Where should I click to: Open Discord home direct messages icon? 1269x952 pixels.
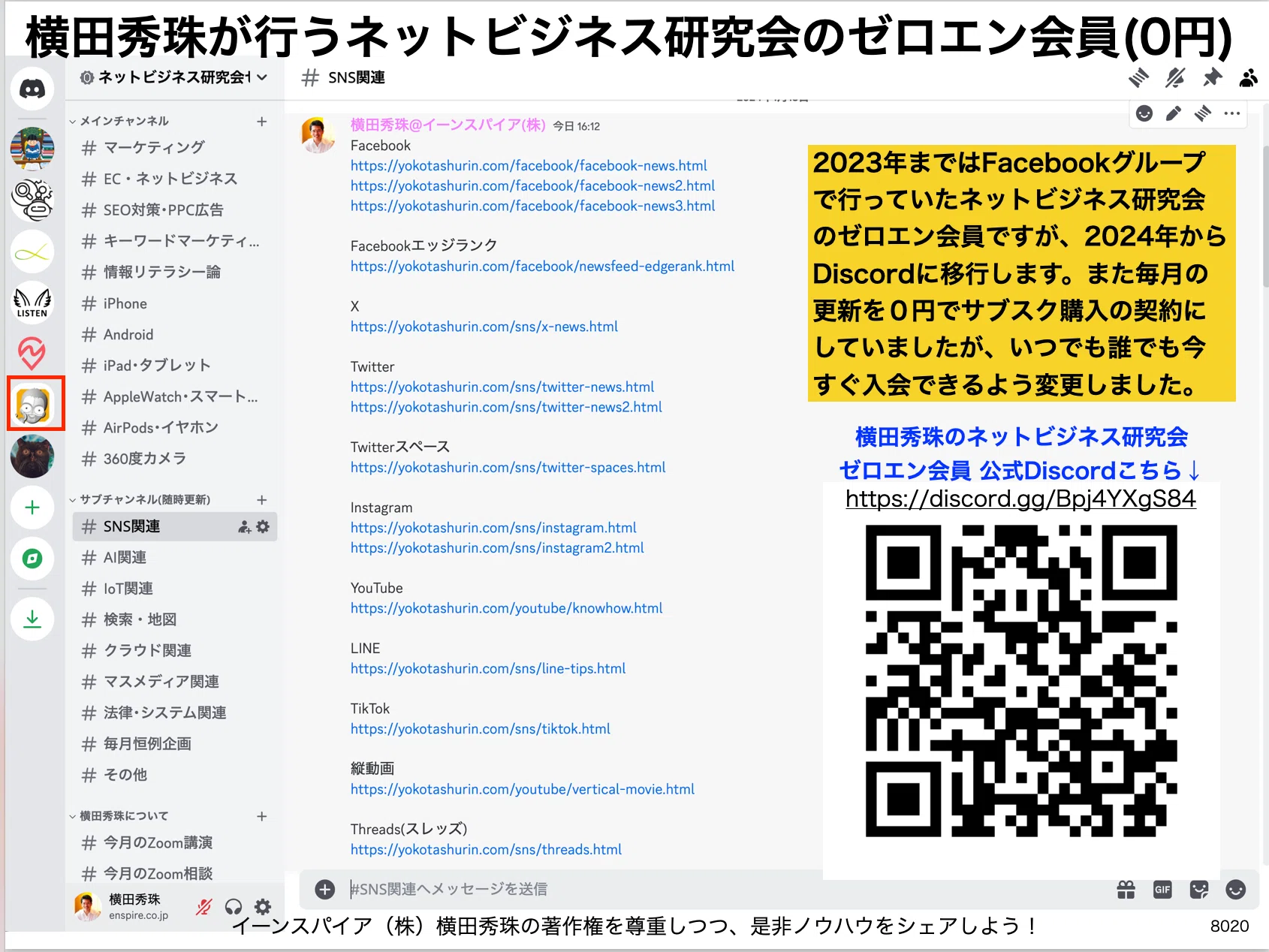pos(32,89)
